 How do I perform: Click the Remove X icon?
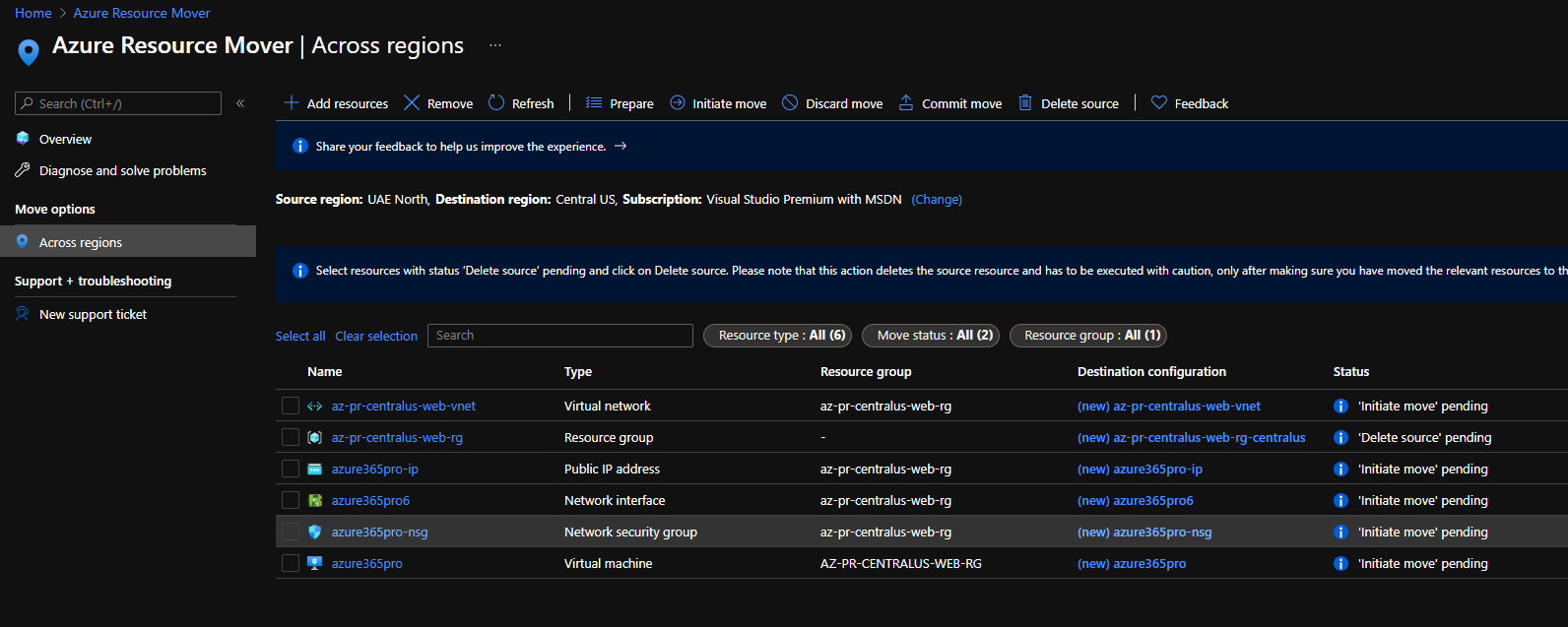click(412, 102)
